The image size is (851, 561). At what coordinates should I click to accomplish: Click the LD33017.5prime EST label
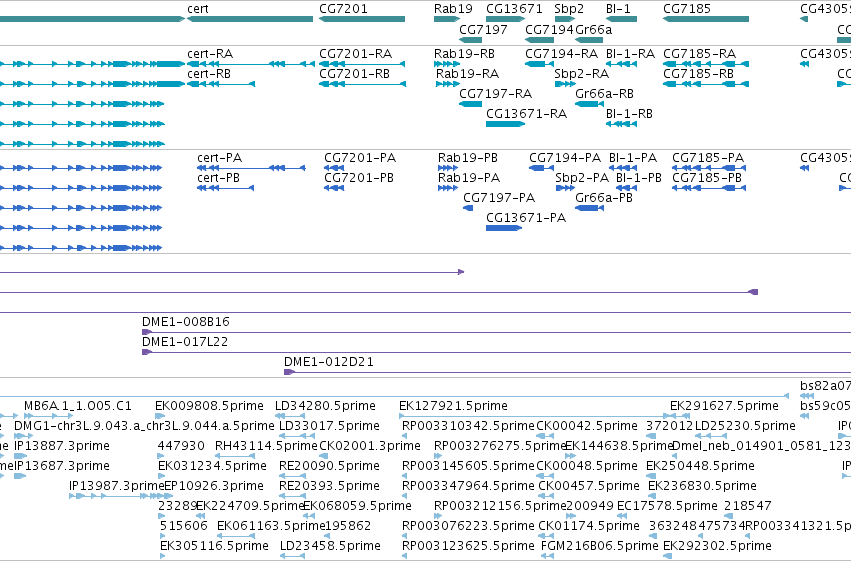click(x=329, y=426)
